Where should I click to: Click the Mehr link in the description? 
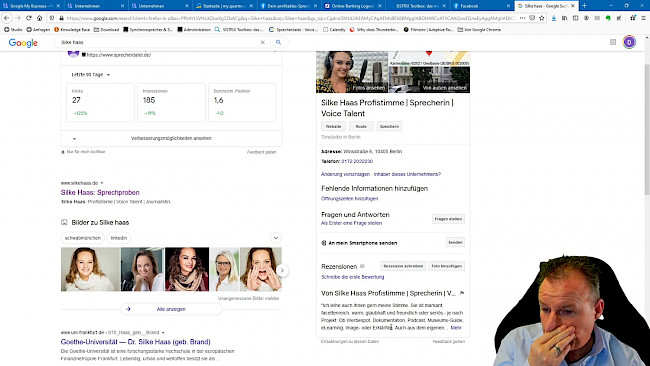pyautogui.click(x=456, y=328)
